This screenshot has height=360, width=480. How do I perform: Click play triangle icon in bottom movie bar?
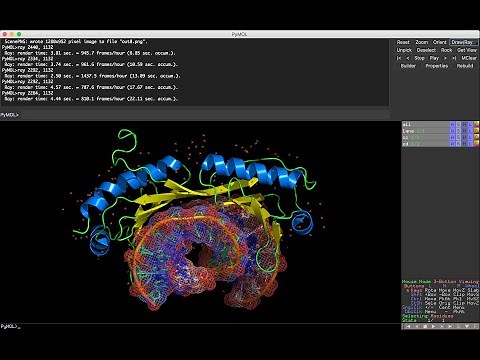point(433,326)
